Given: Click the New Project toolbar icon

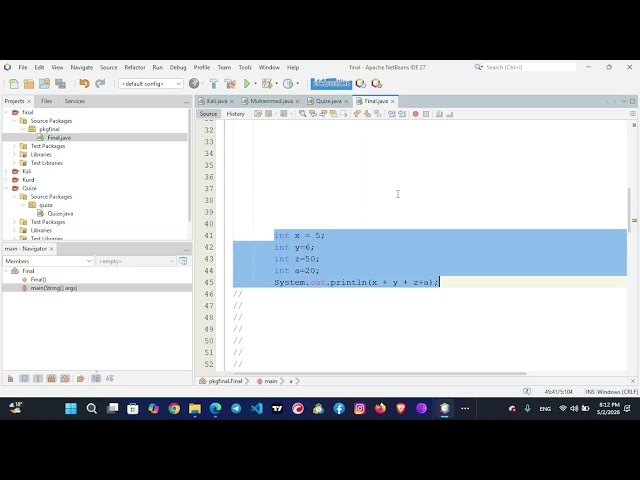Looking at the screenshot, I should coord(29,84).
